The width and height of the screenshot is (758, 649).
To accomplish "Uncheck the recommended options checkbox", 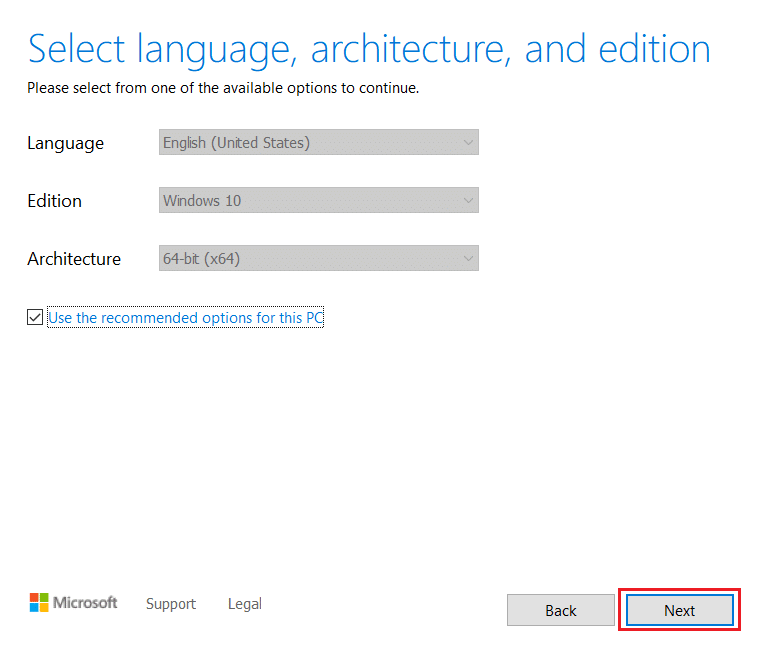I will pos(35,317).
